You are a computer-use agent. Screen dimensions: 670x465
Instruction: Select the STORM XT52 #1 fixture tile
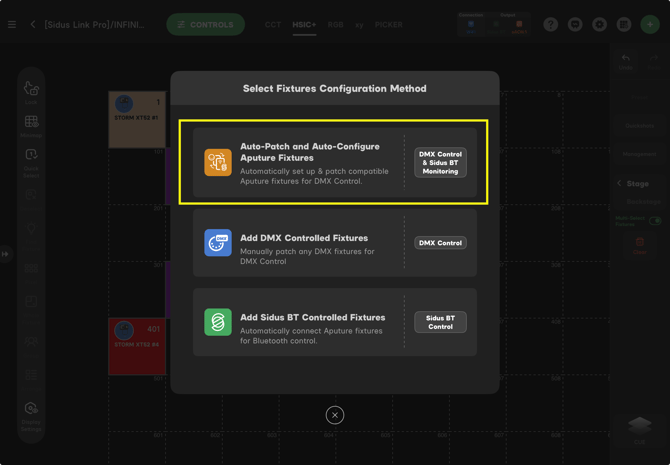point(137,120)
